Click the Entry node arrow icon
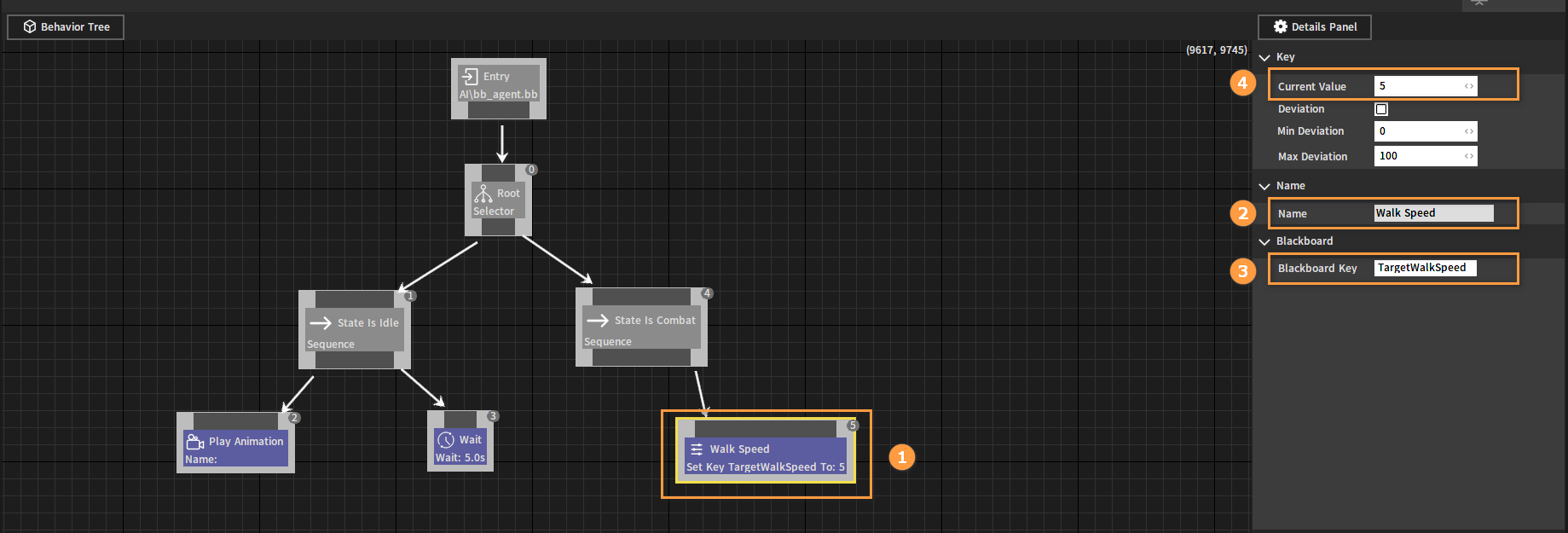Image resolution: width=1568 pixels, height=533 pixels. [469, 76]
